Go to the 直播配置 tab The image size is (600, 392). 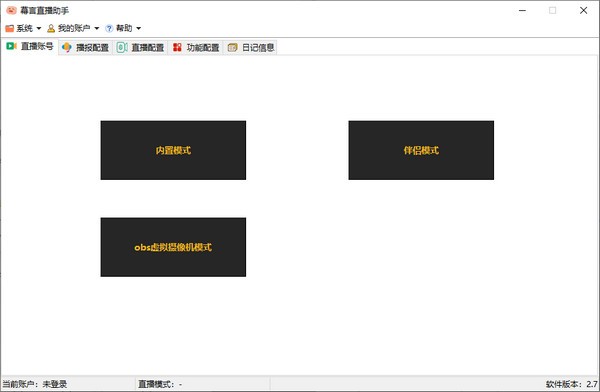(x=140, y=47)
